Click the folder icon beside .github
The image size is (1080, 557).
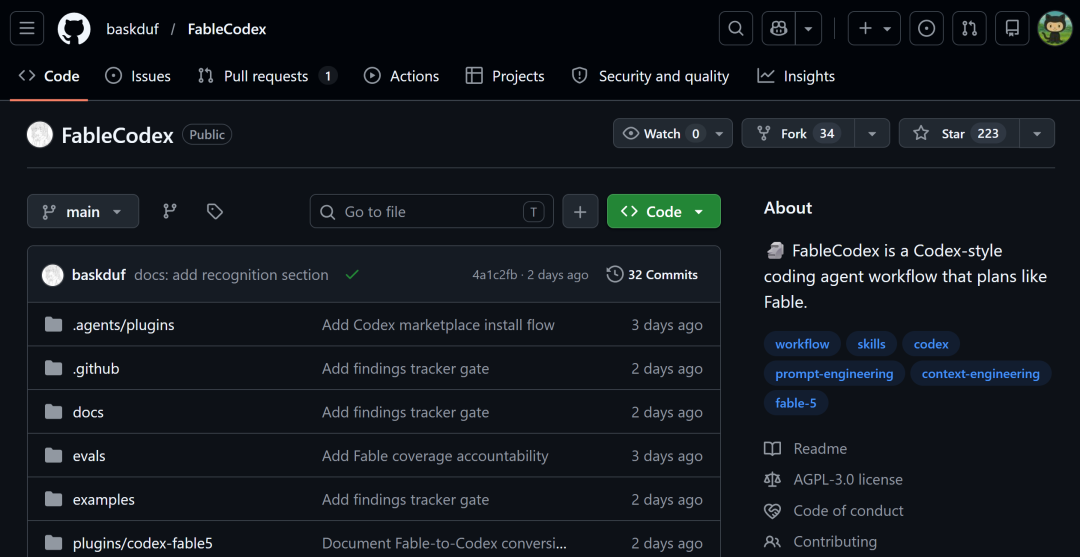pos(53,368)
